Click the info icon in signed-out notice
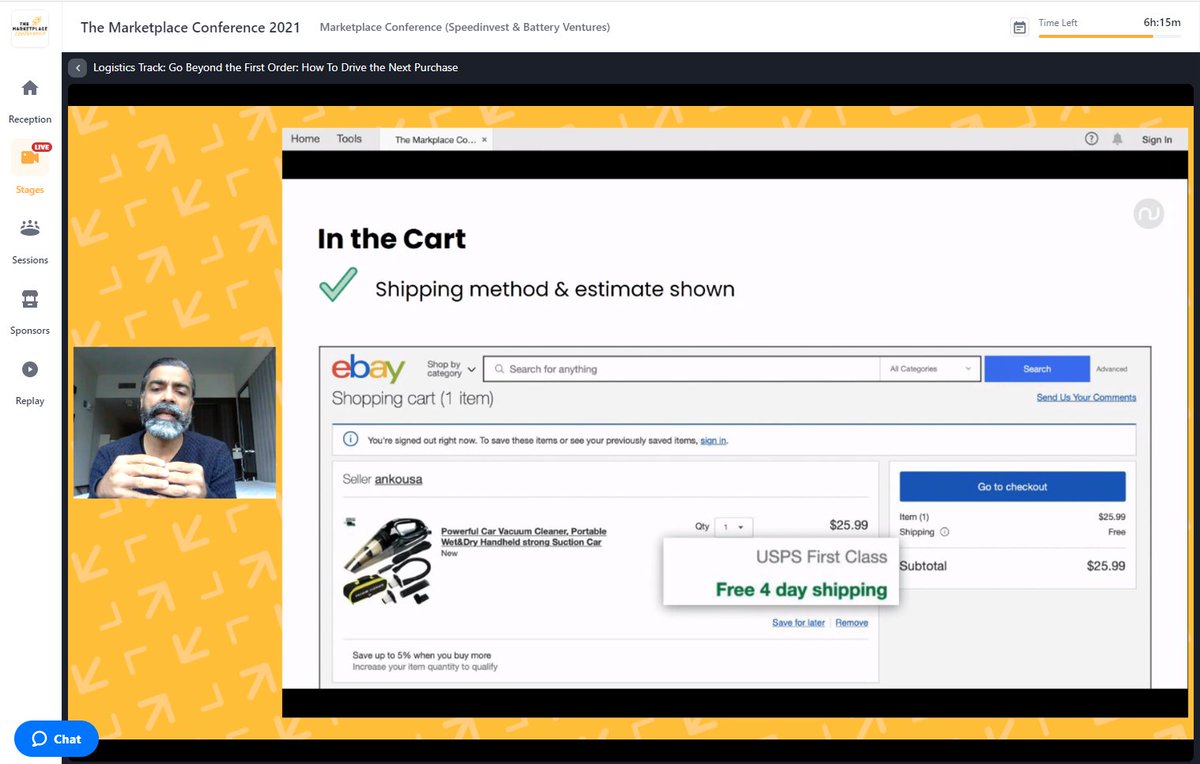This screenshot has height=764, width=1200. coord(350,439)
